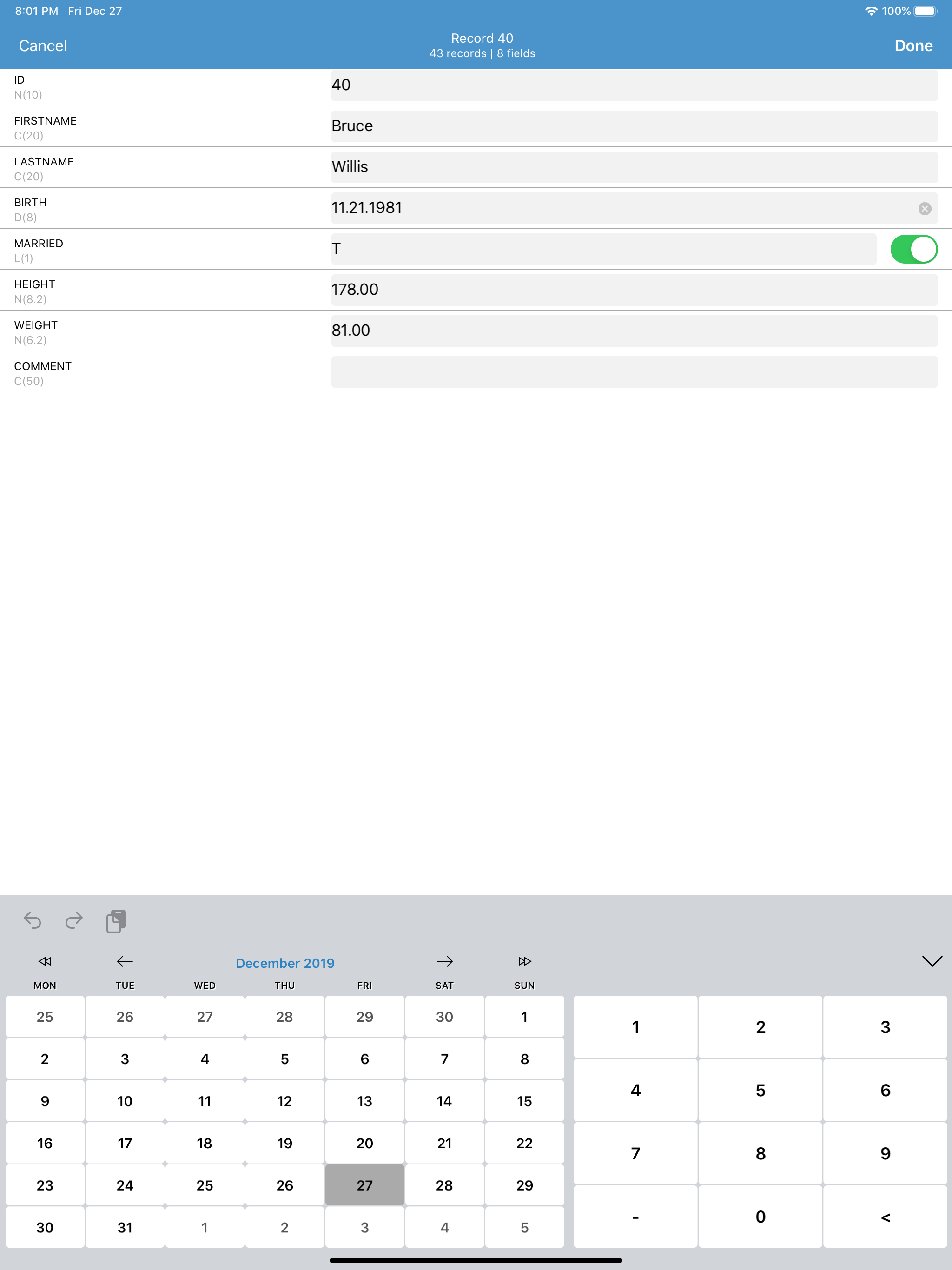Clear the BIRTH date using the x icon
The width and height of the screenshot is (952, 1270).
coord(926,208)
